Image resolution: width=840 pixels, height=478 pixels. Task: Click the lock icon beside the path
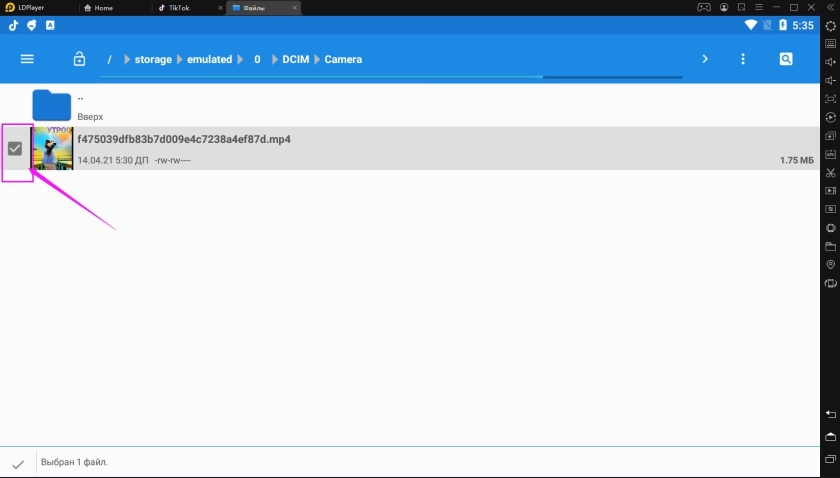(79, 60)
